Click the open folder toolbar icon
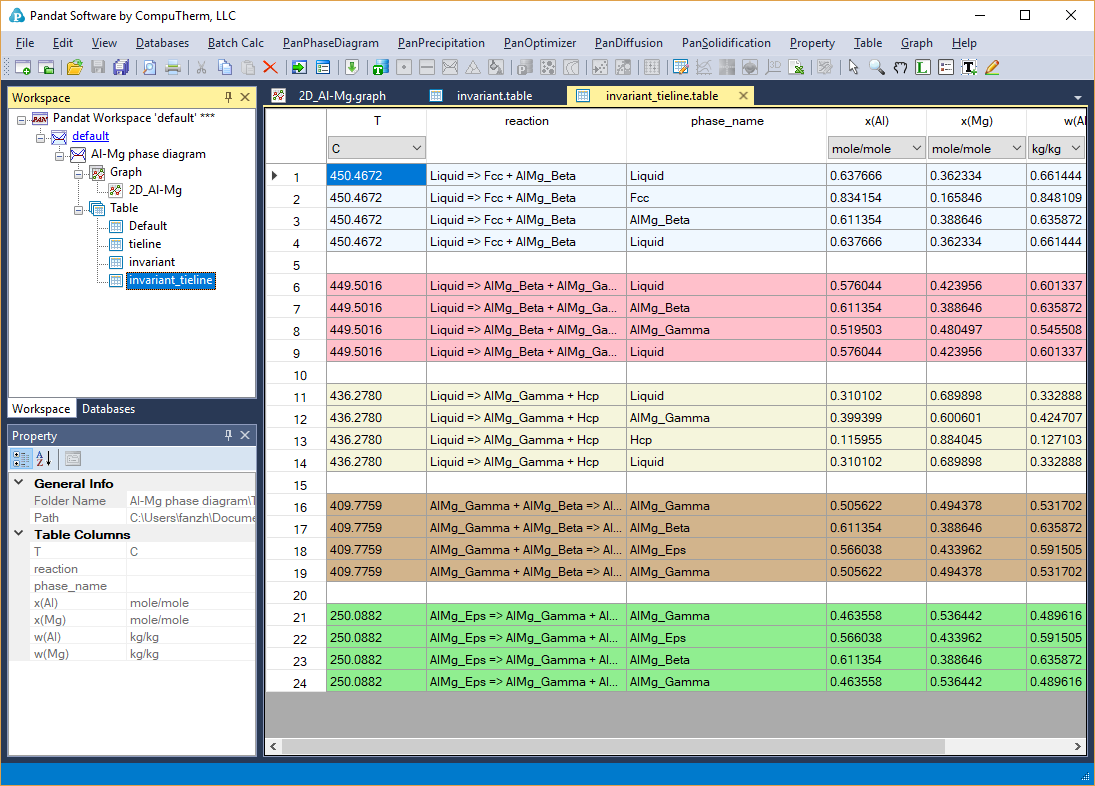Viewport: 1095px width, 786px height. pos(74,67)
